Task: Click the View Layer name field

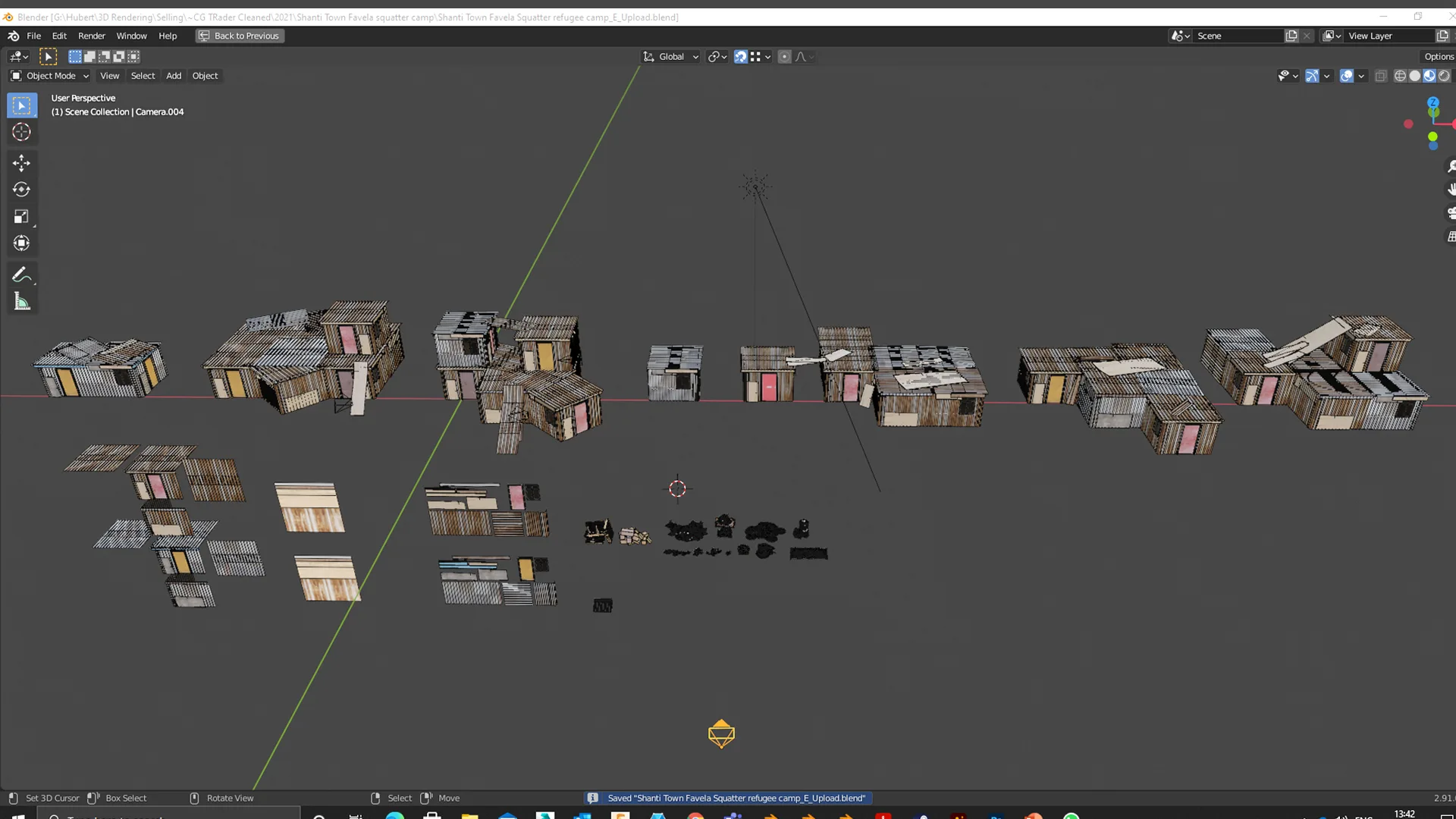Action: coord(1390,36)
